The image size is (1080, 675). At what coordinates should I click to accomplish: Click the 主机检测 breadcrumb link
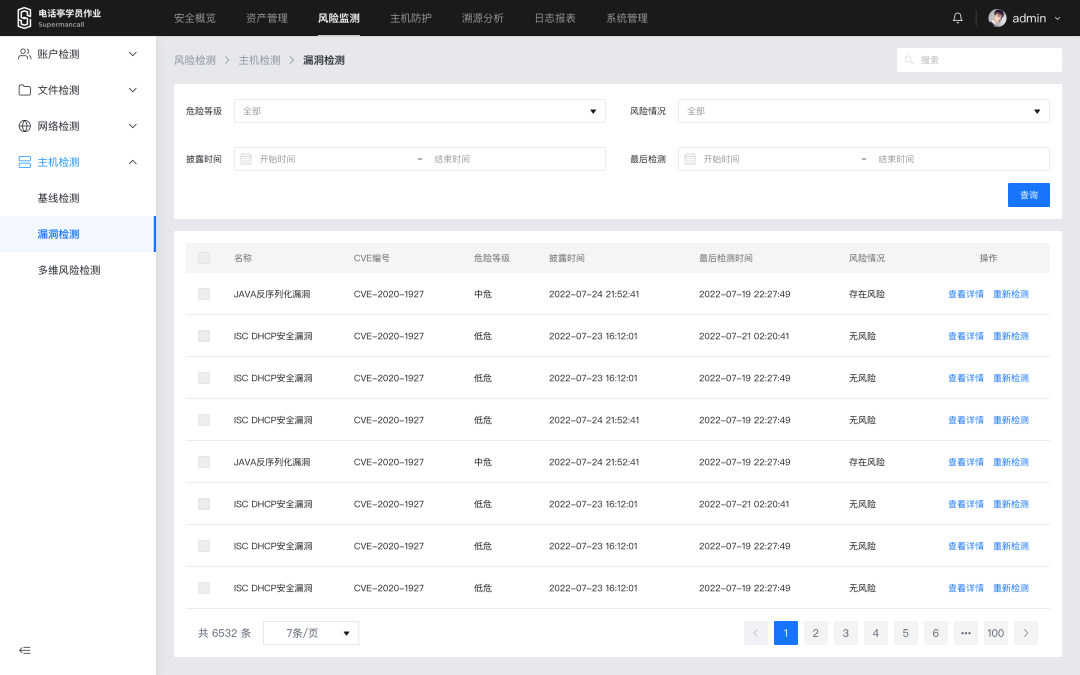tap(260, 60)
